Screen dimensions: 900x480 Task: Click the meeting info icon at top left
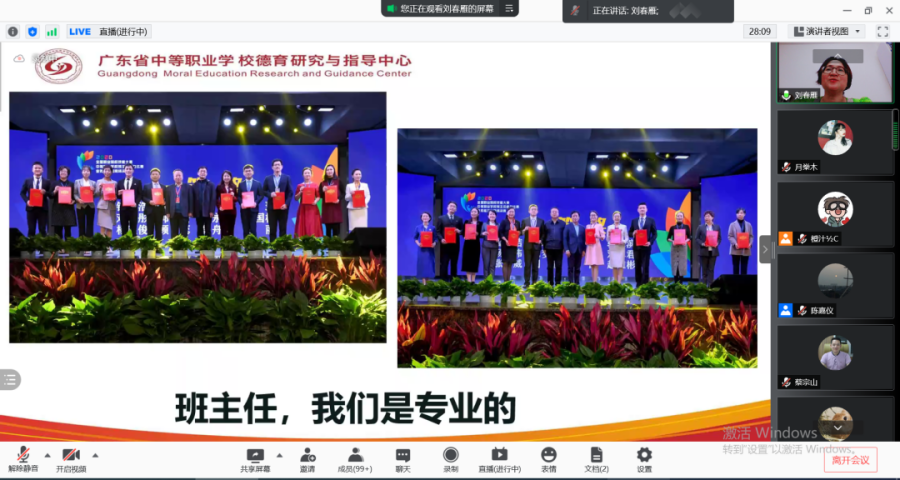pos(13,31)
